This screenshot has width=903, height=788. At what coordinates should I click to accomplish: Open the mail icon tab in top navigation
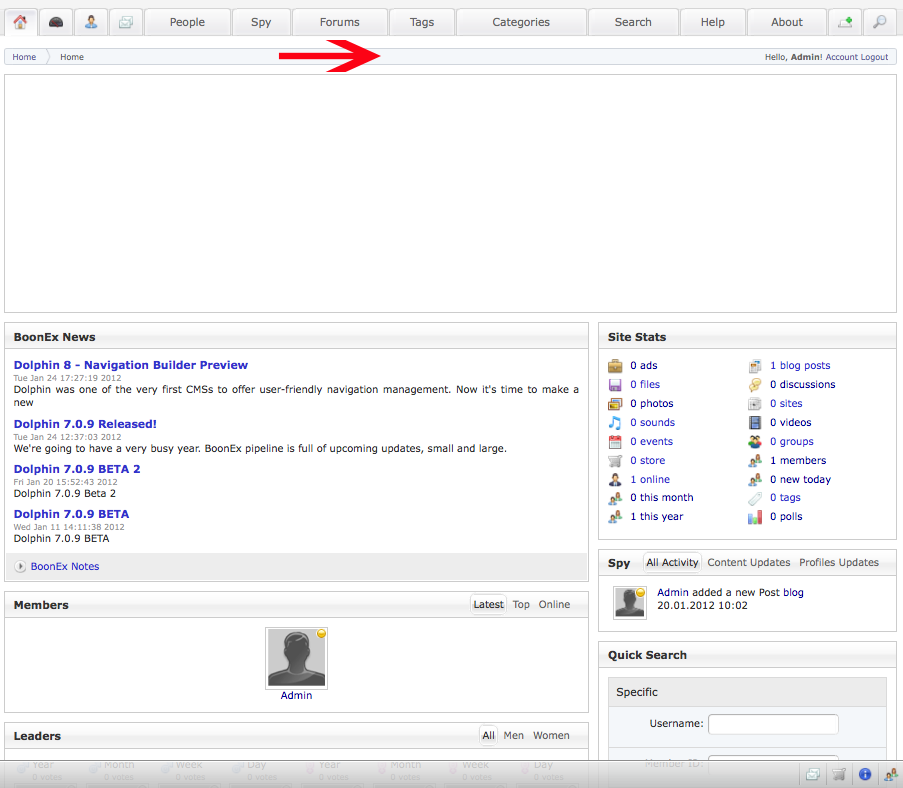pyautogui.click(x=126, y=22)
